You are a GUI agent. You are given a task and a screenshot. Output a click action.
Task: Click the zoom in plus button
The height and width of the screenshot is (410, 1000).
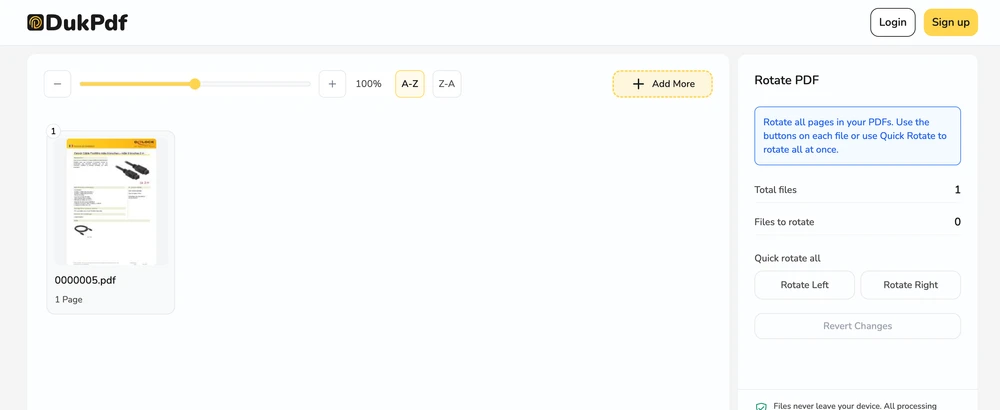[x=332, y=84]
